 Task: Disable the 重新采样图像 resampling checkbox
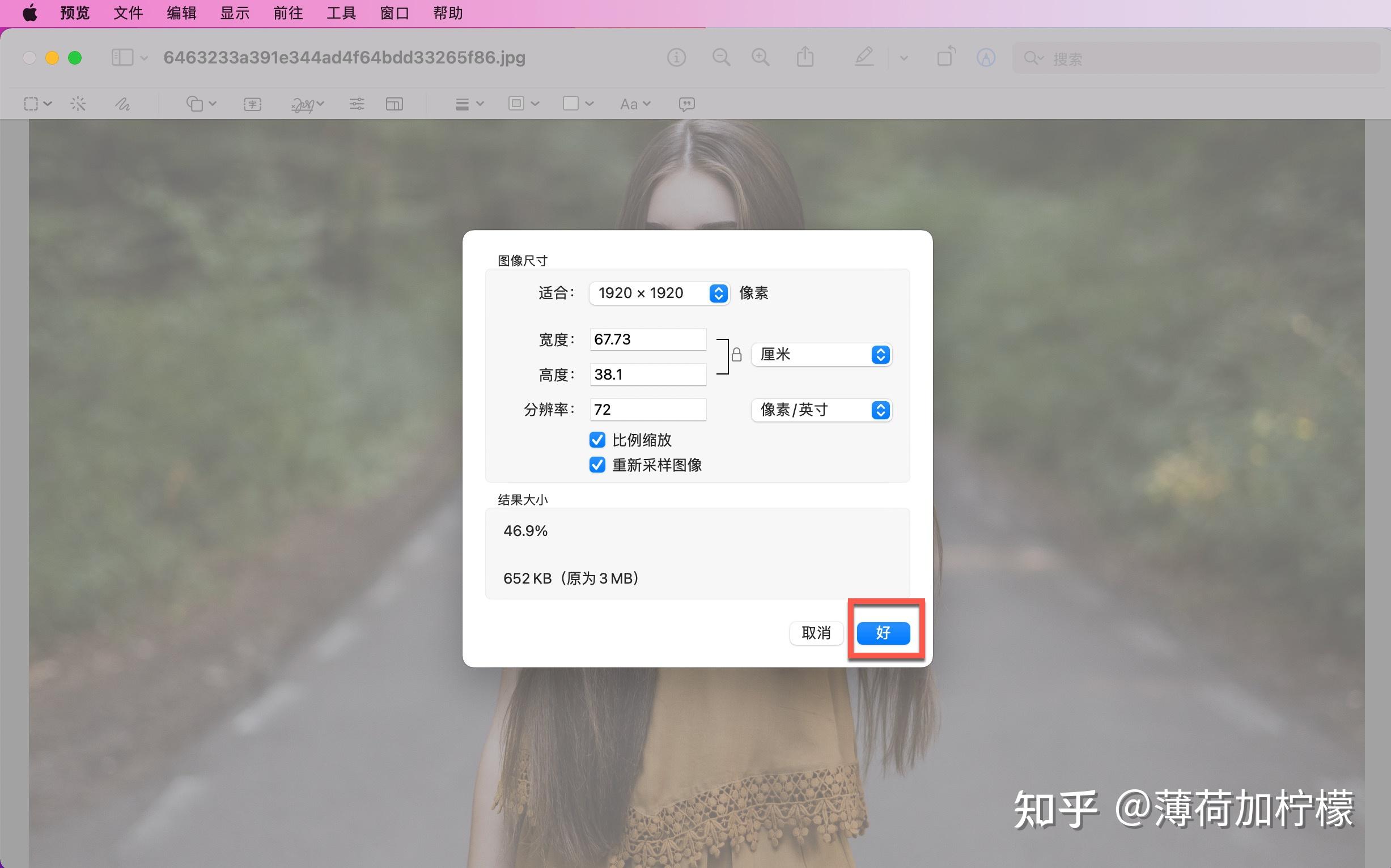597,465
